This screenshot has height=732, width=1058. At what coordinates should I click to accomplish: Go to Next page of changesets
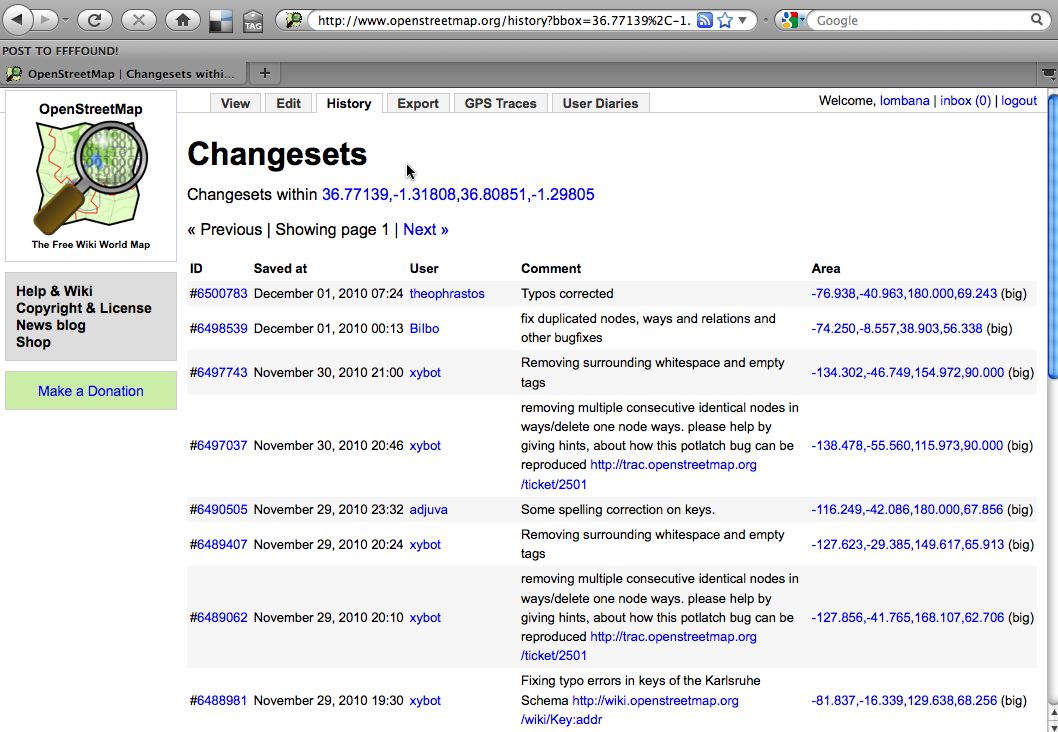[x=426, y=229]
